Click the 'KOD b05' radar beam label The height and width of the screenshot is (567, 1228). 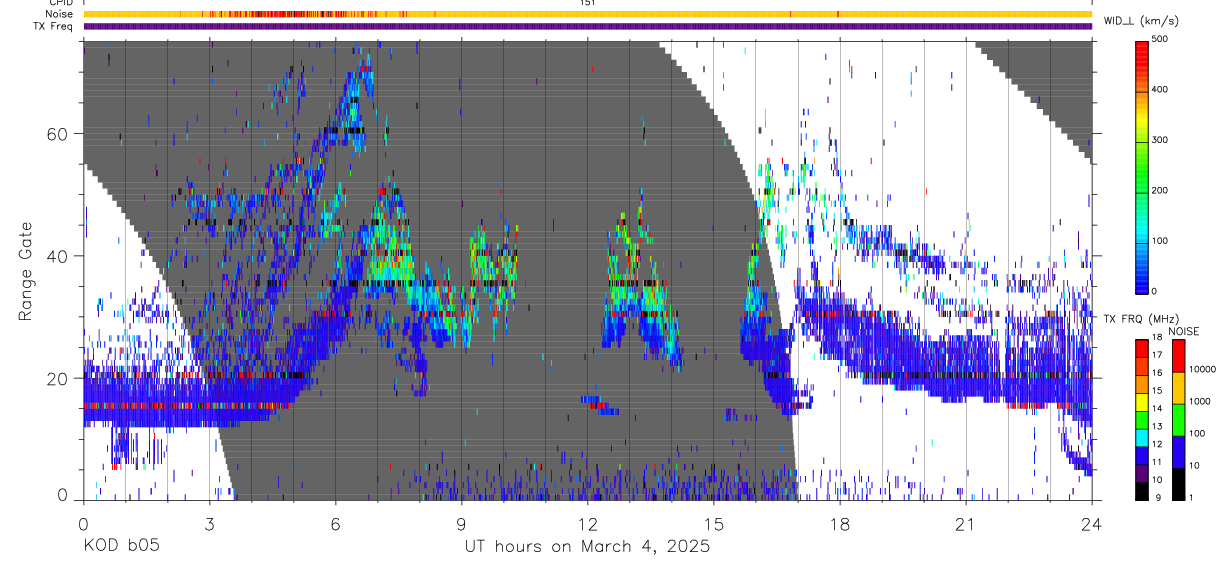tap(120, 546)
